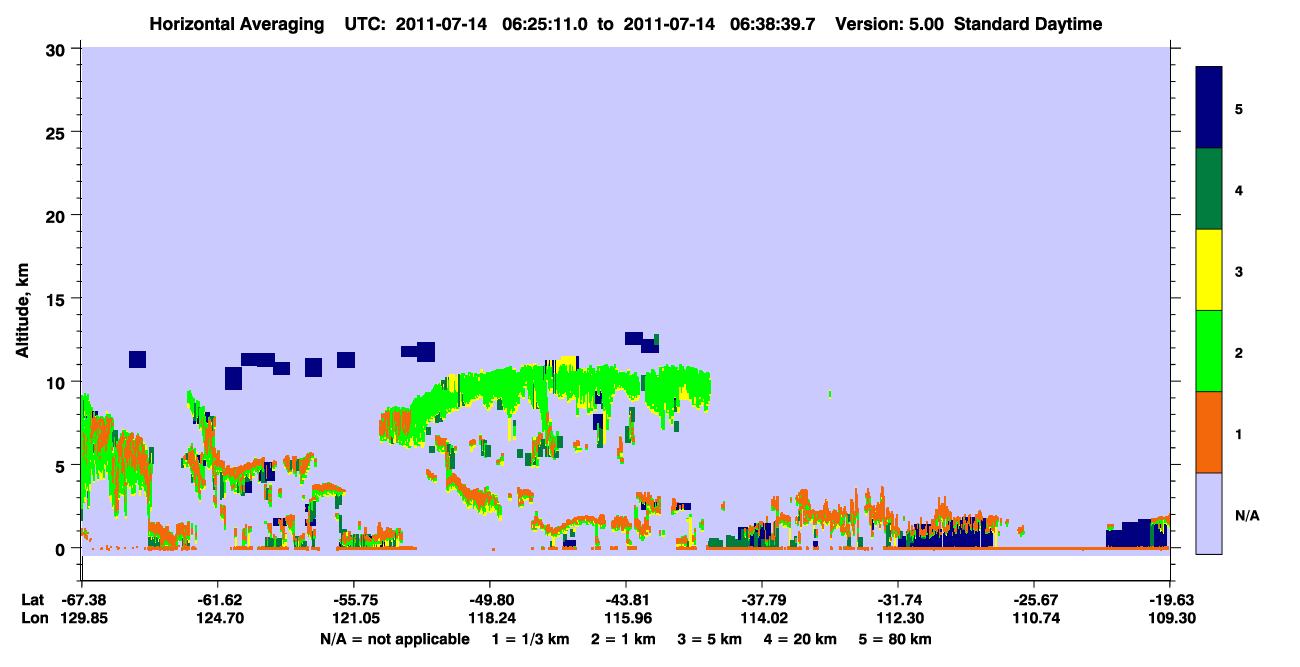Click latitude value -43.81
This screenshot has width=1300, height=667.
click(x=626, y=600)
